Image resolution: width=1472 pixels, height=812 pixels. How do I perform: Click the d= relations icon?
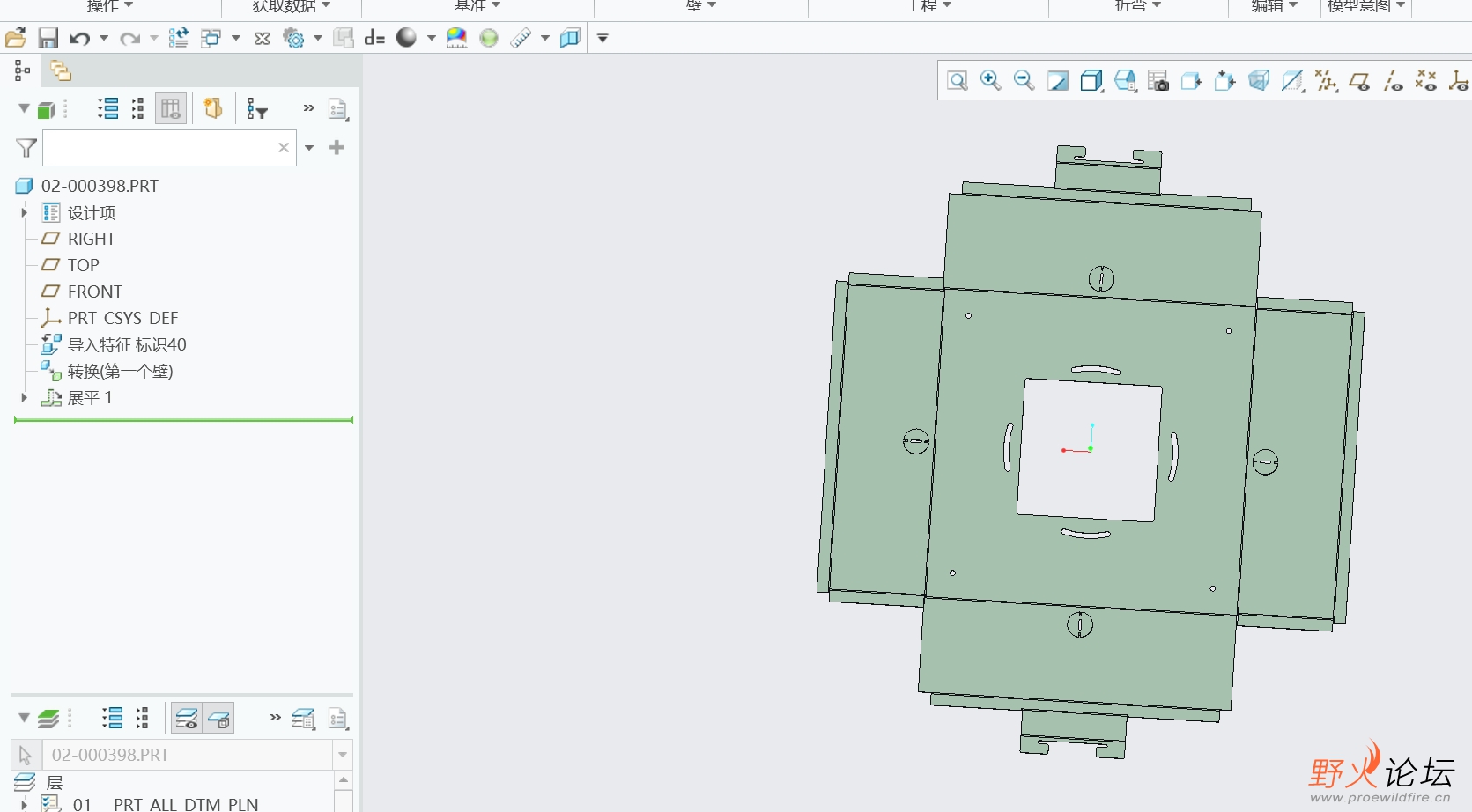pos(375,38)
